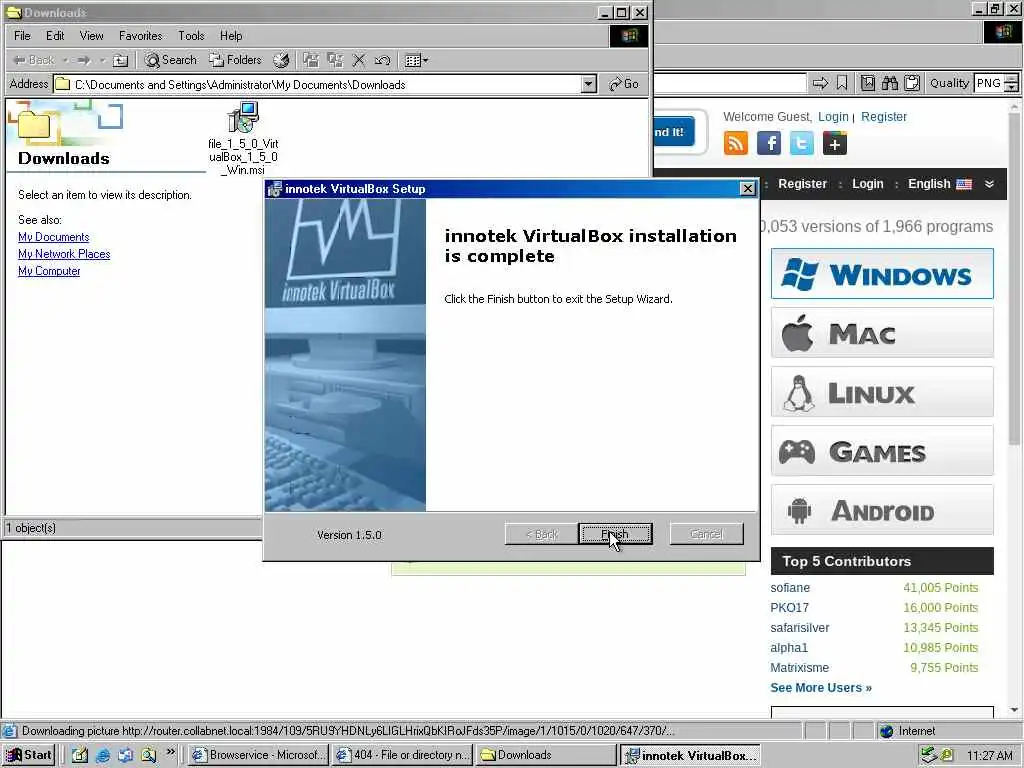
Task: Click the Quality PNG value field
Action: [989, 83]
